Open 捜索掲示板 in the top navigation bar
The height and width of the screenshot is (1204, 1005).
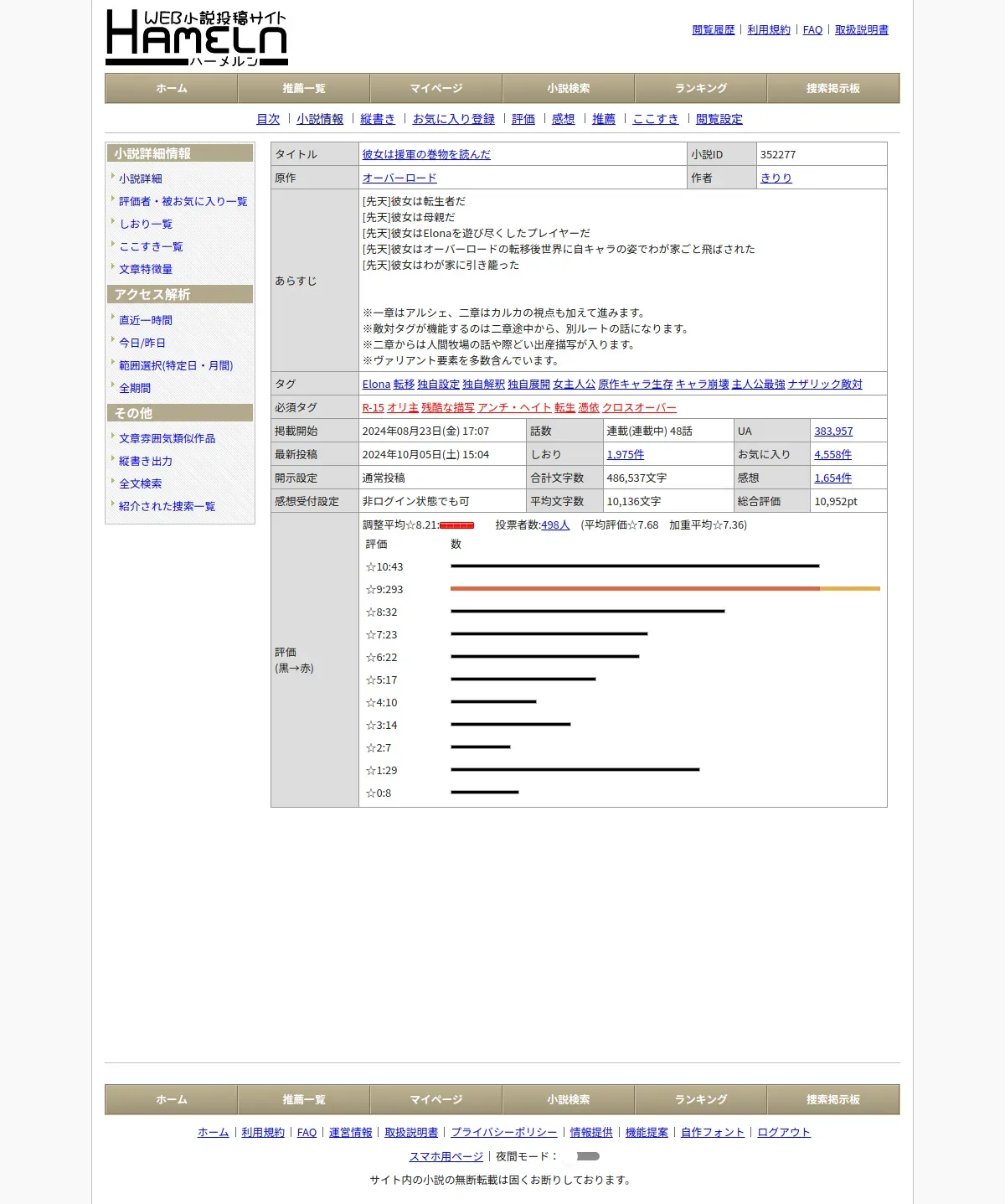click(833, 88)
